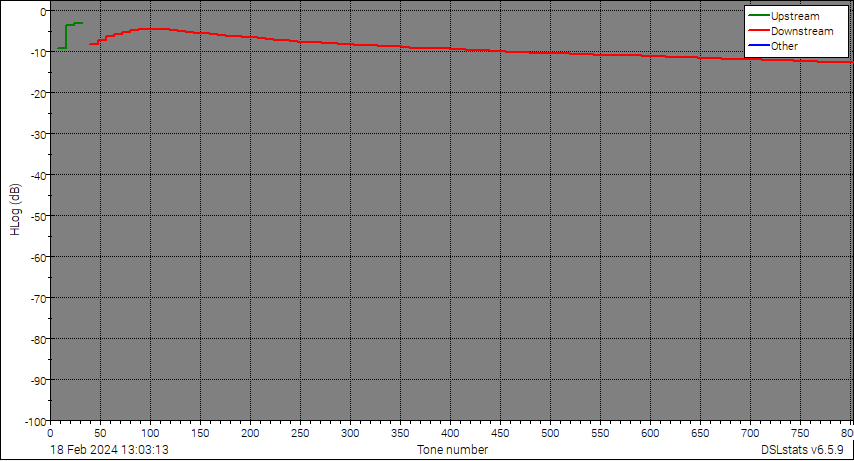854x461 pixels.
Task: Click the 100 label on X axis
Action: pyautogui.click(x=150, y=433)
